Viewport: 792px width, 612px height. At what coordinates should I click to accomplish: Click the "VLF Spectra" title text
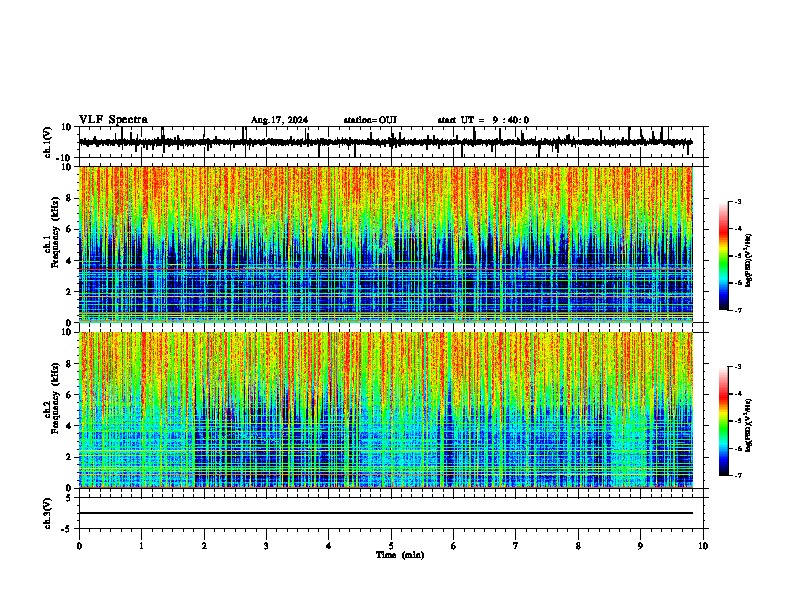click(113, 120)
